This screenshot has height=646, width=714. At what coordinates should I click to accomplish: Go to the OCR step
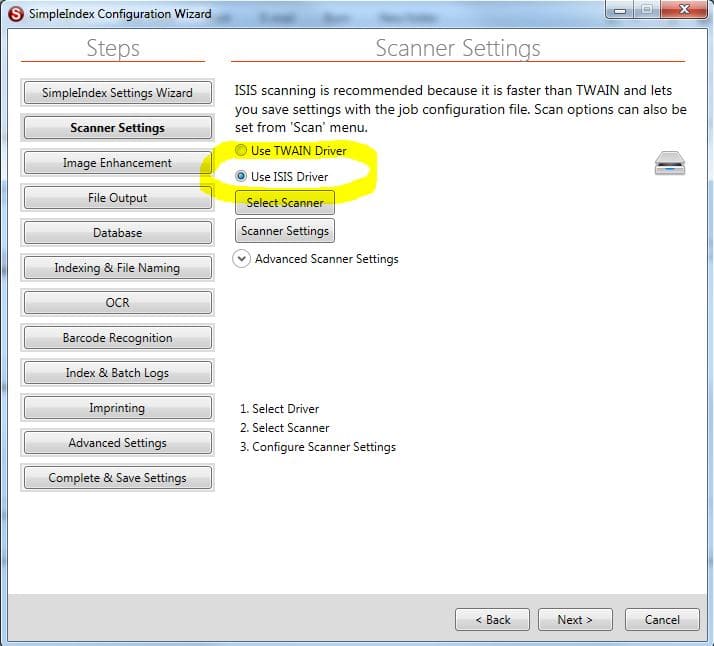point(117,303)
